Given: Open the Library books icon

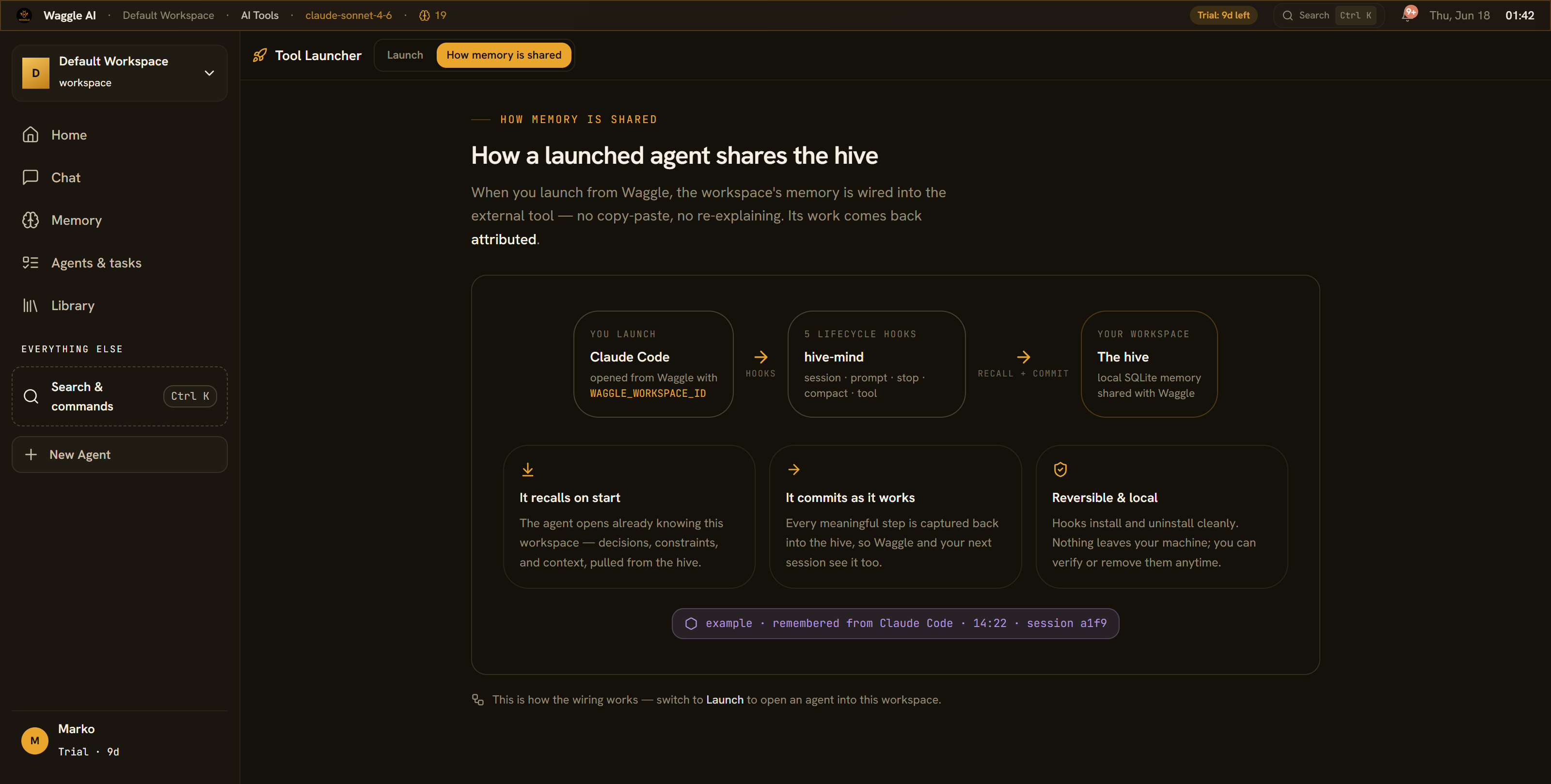Looking at the screenshot, I should pos(31,305).
